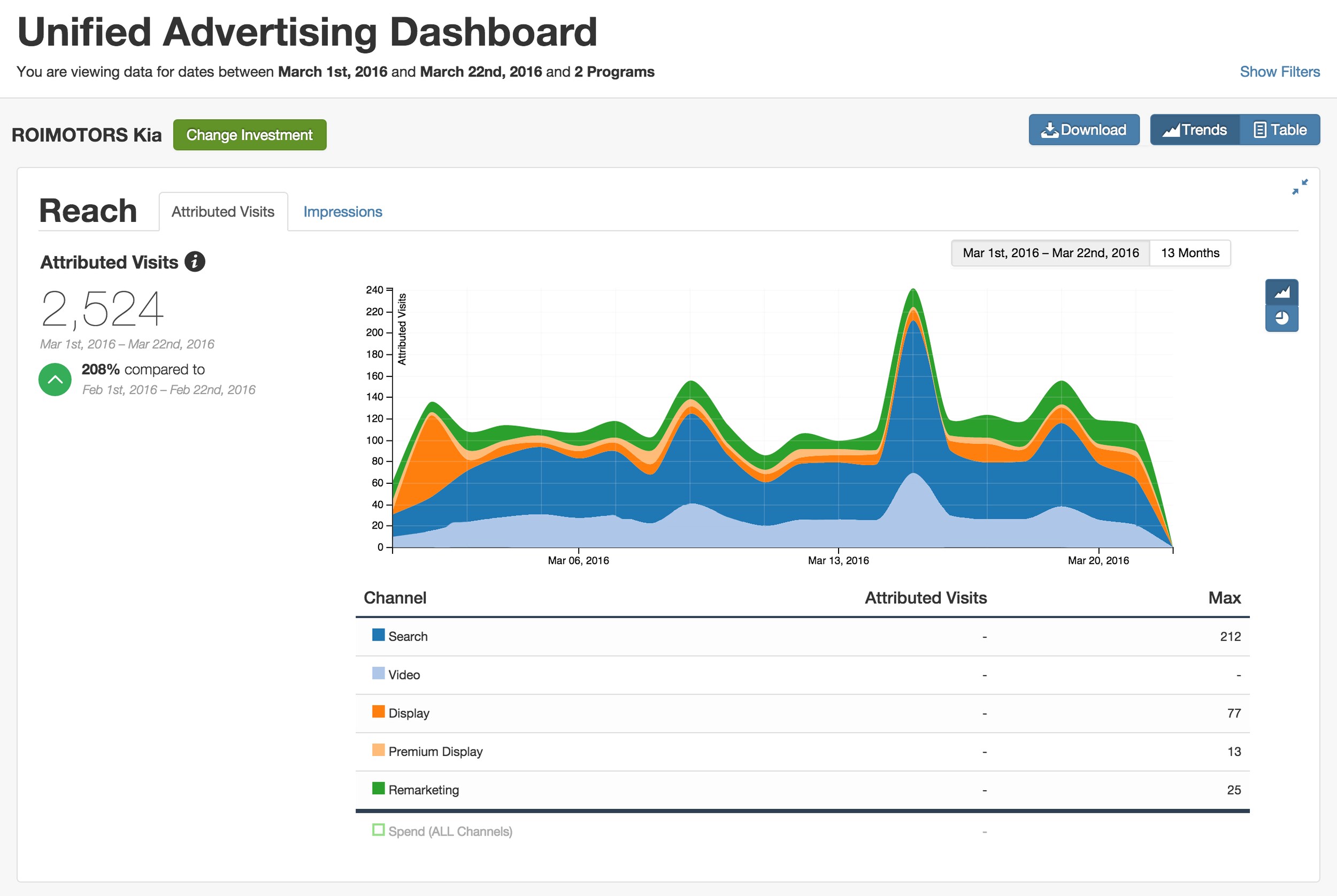Click the Change Investment button
This screenshot has height=896, width=1337.
tap(249, 135)
